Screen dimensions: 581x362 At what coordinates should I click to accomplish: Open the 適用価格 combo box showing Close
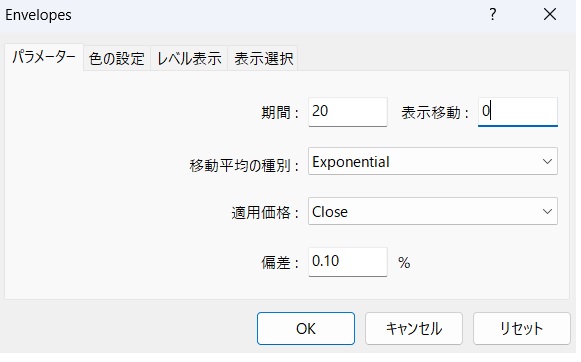tap(433, 211)
